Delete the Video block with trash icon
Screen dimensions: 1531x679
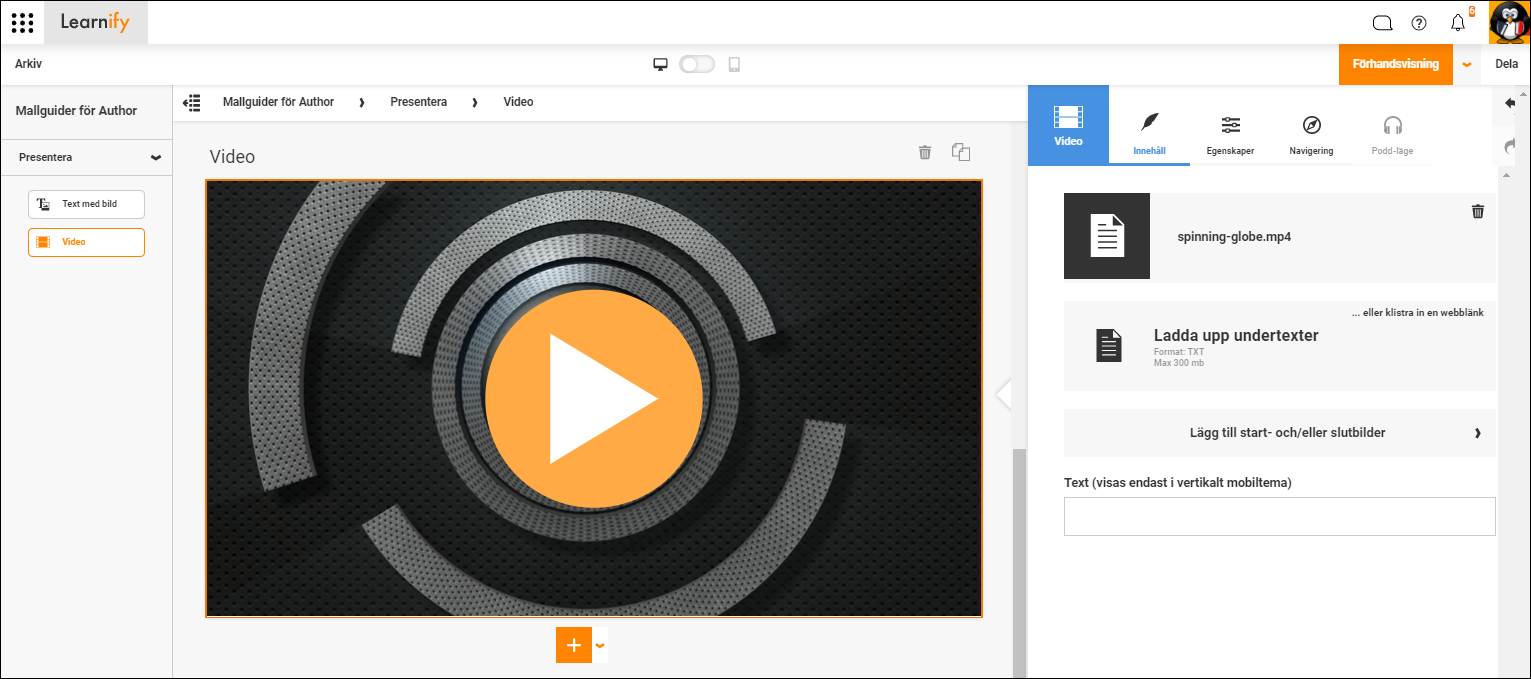pos(925,152)
